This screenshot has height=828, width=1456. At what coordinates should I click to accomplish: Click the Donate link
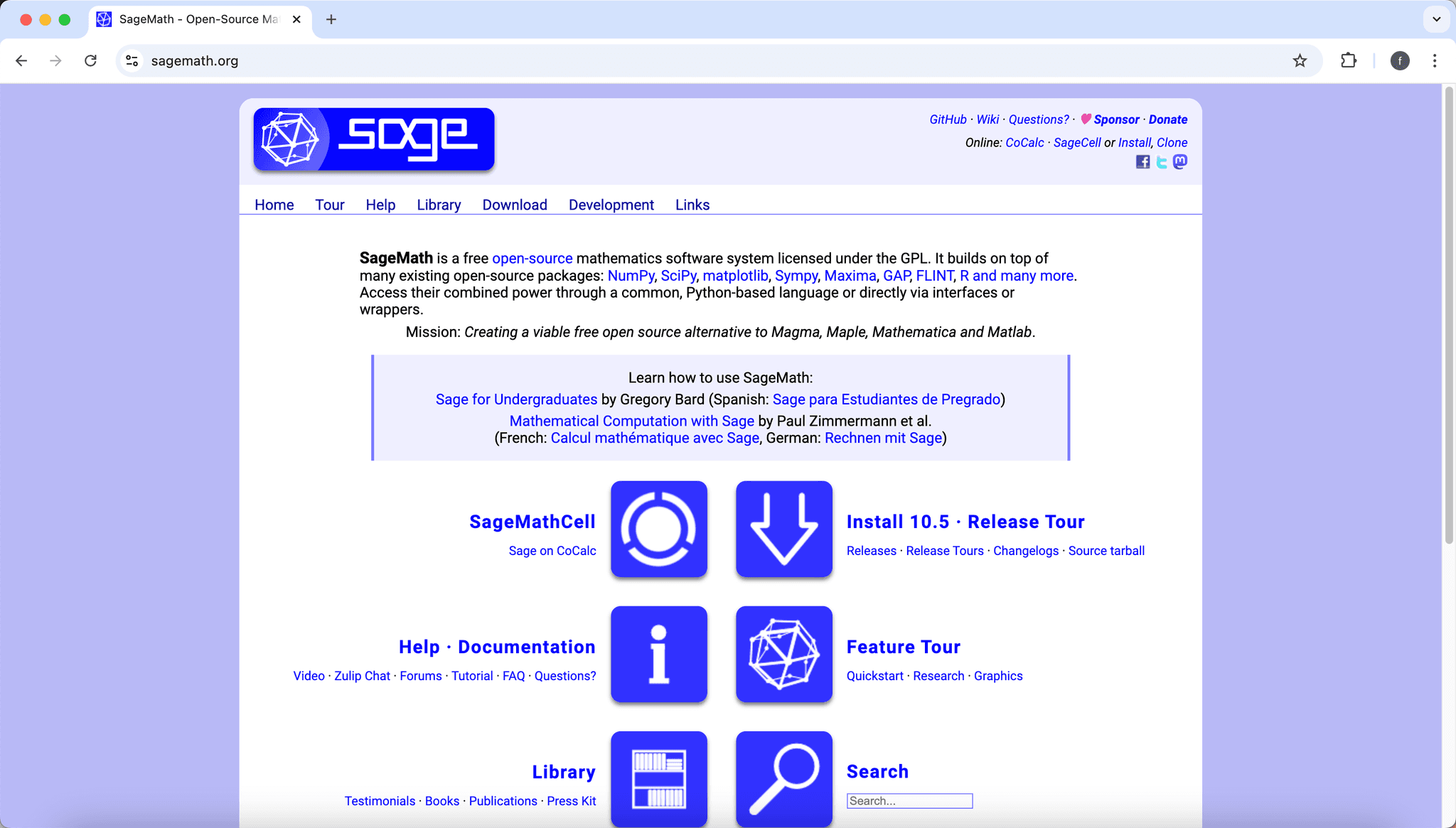pos(1167,119)
